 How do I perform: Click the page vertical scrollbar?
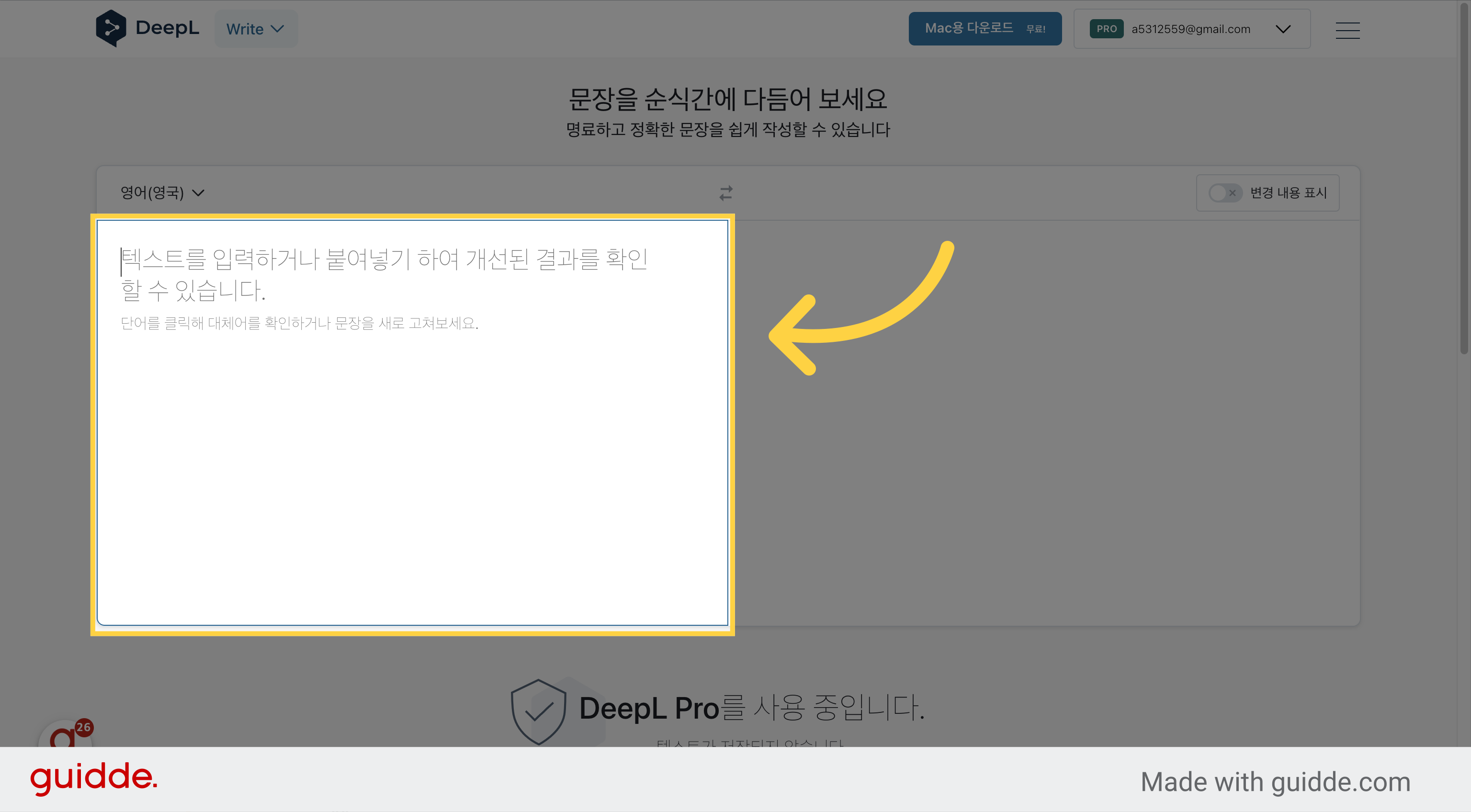coord(1464,177)
